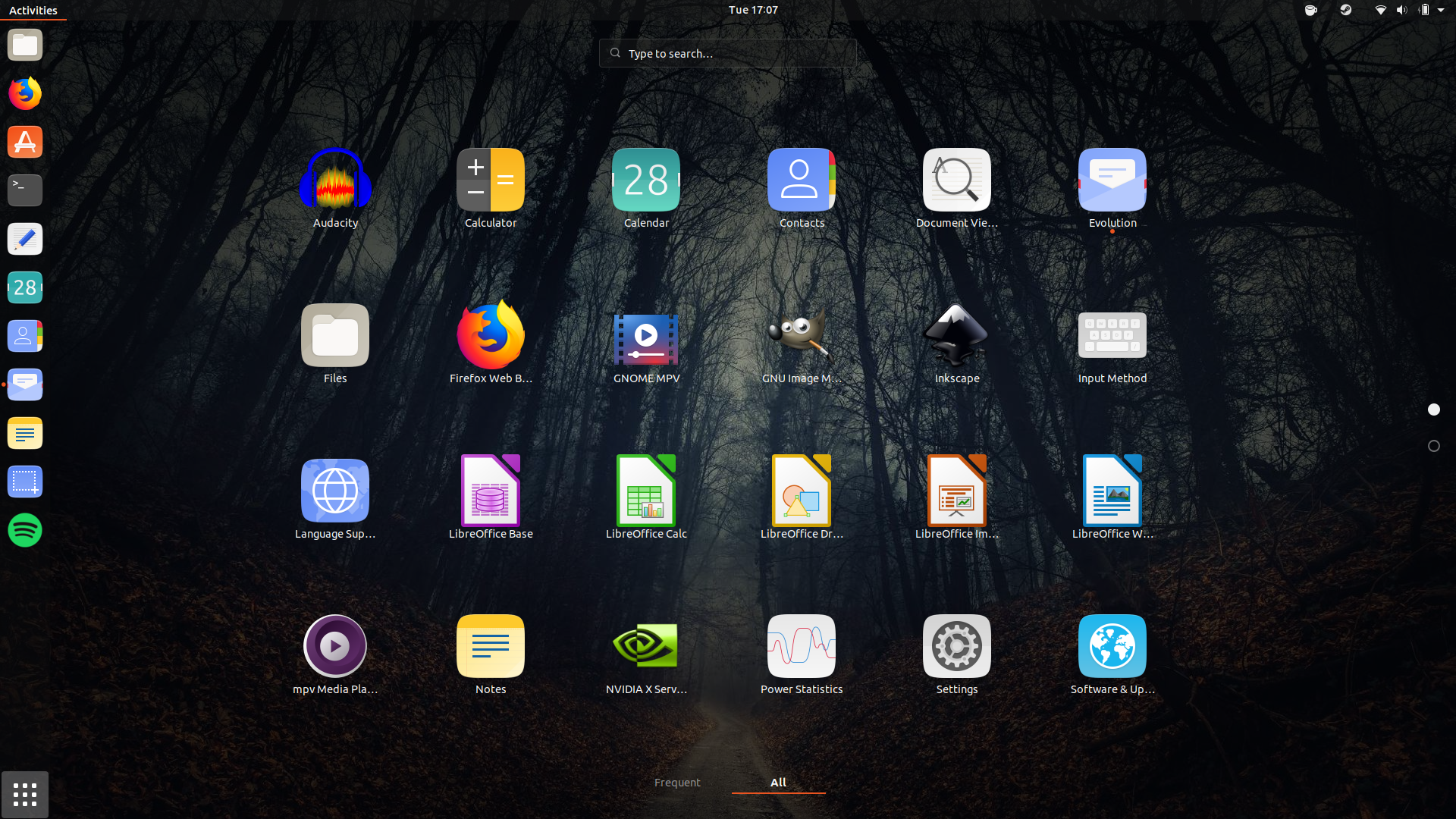Show all applications via the grid button
Viewport: 1456px width, 819px height.
[x=25, y=795]
